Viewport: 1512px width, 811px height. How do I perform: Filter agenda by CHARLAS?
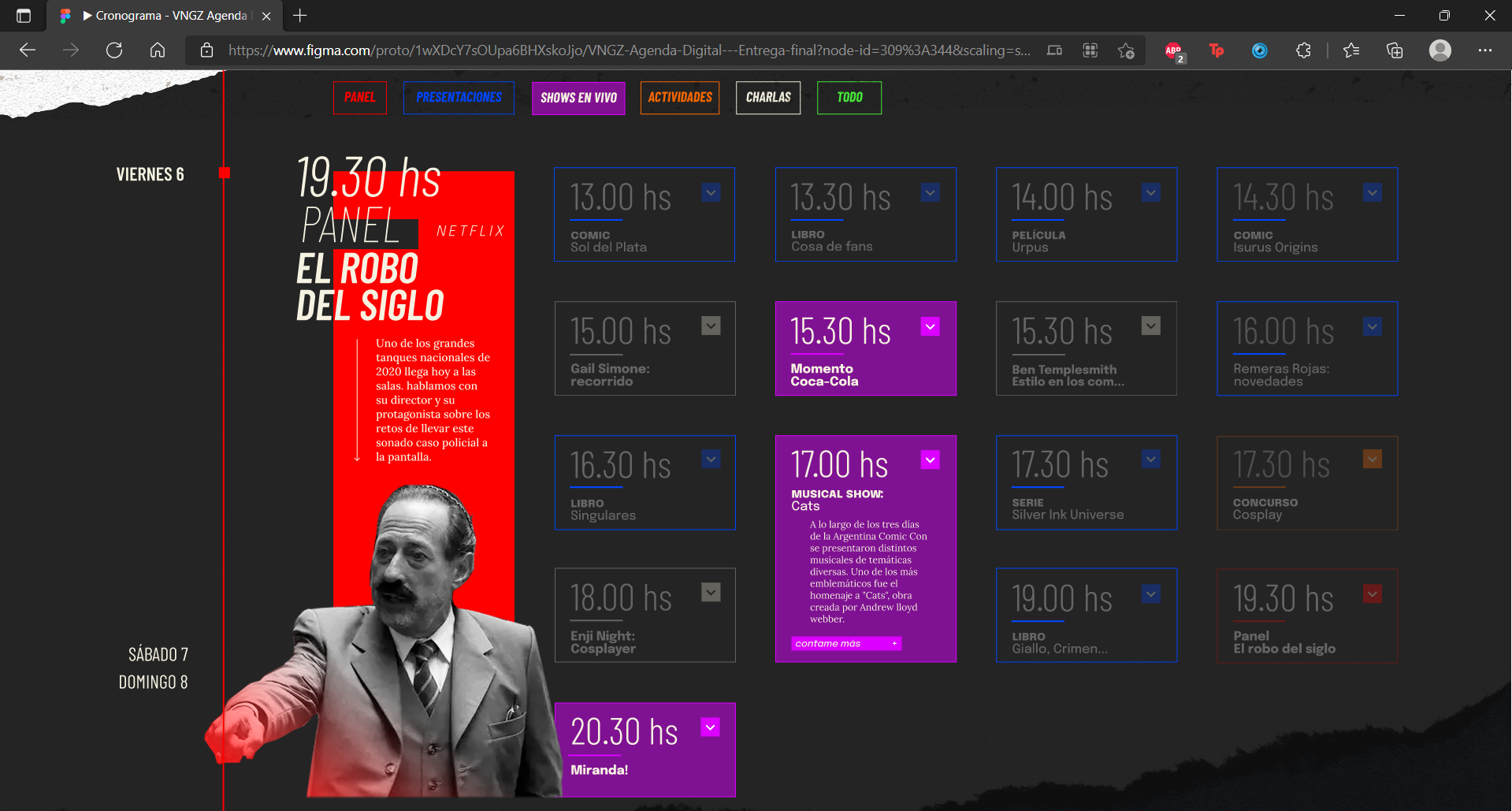[x=768, y=98]
